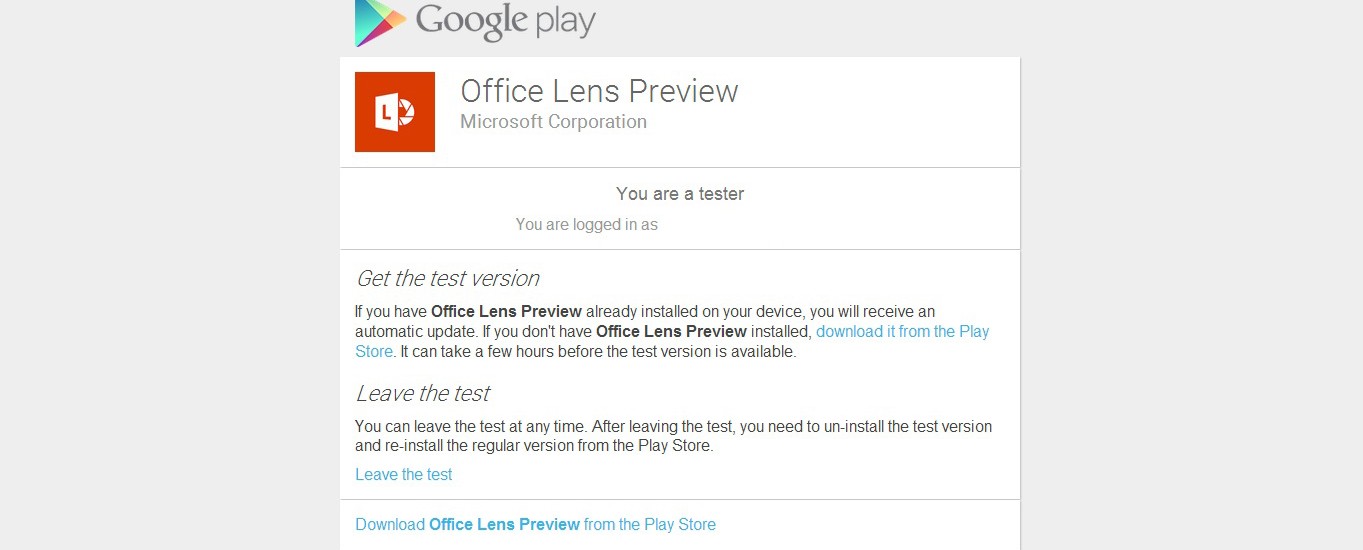Click the "You are a tester" status text
Image resolution: width=1363 pixels, height=550 pixels.
680,194
